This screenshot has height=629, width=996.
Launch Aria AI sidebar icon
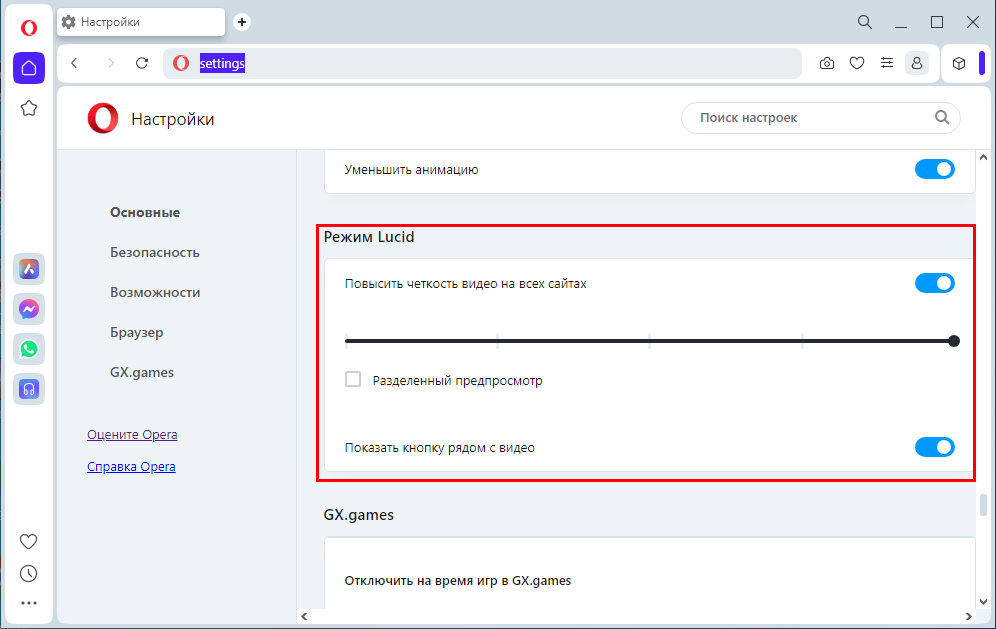29,269
